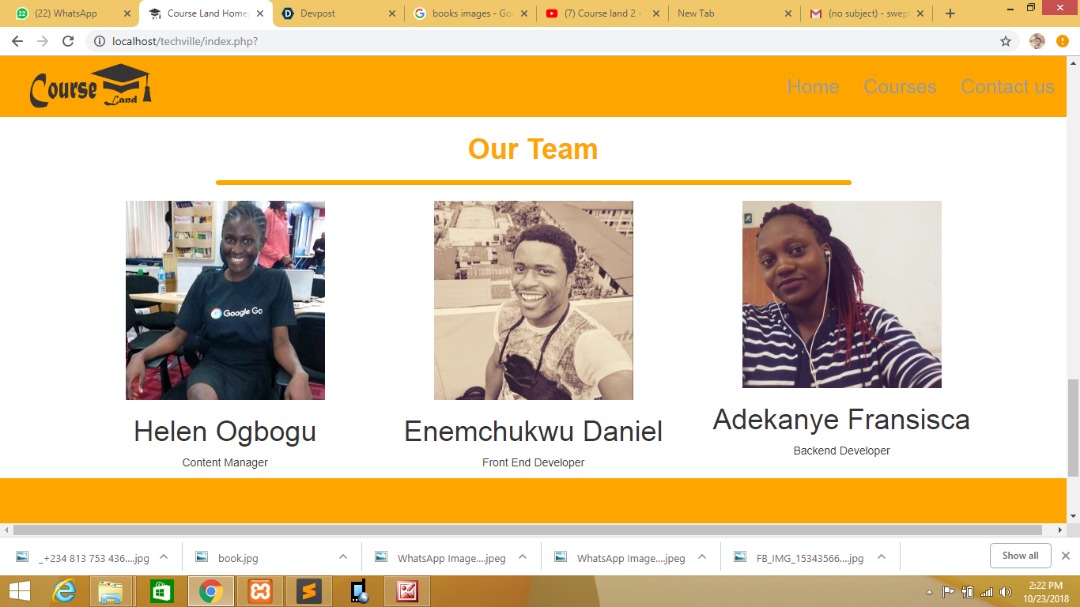
Task: Click Show all downloads button
Action: pyautogui.click(x=1020, y=555)
